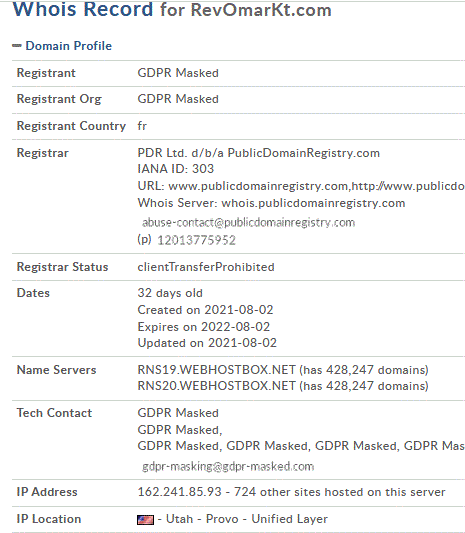
Task: Click Created on 2021-08-02 date
Action: tap(205, 310)
